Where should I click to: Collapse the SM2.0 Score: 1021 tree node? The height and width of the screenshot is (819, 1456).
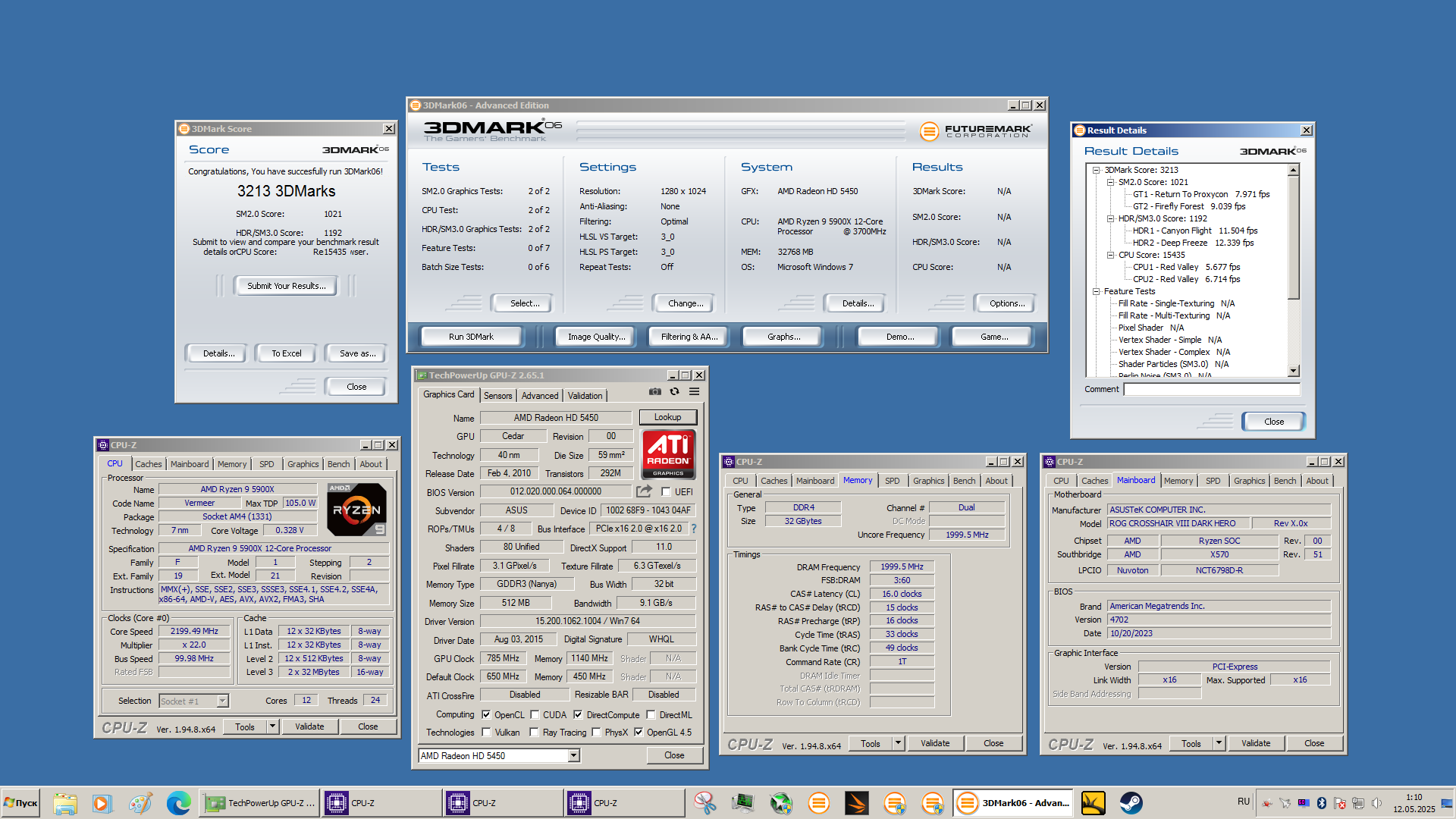[1110, 182]
